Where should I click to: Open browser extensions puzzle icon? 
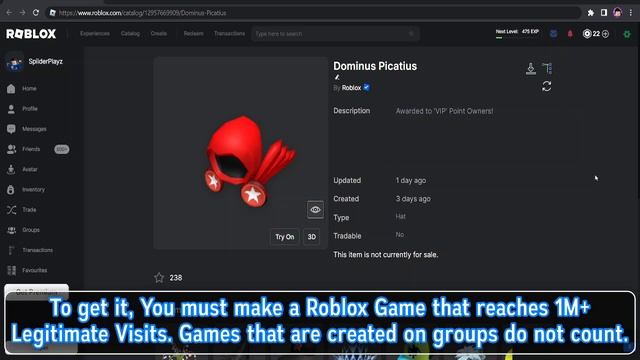591,13
